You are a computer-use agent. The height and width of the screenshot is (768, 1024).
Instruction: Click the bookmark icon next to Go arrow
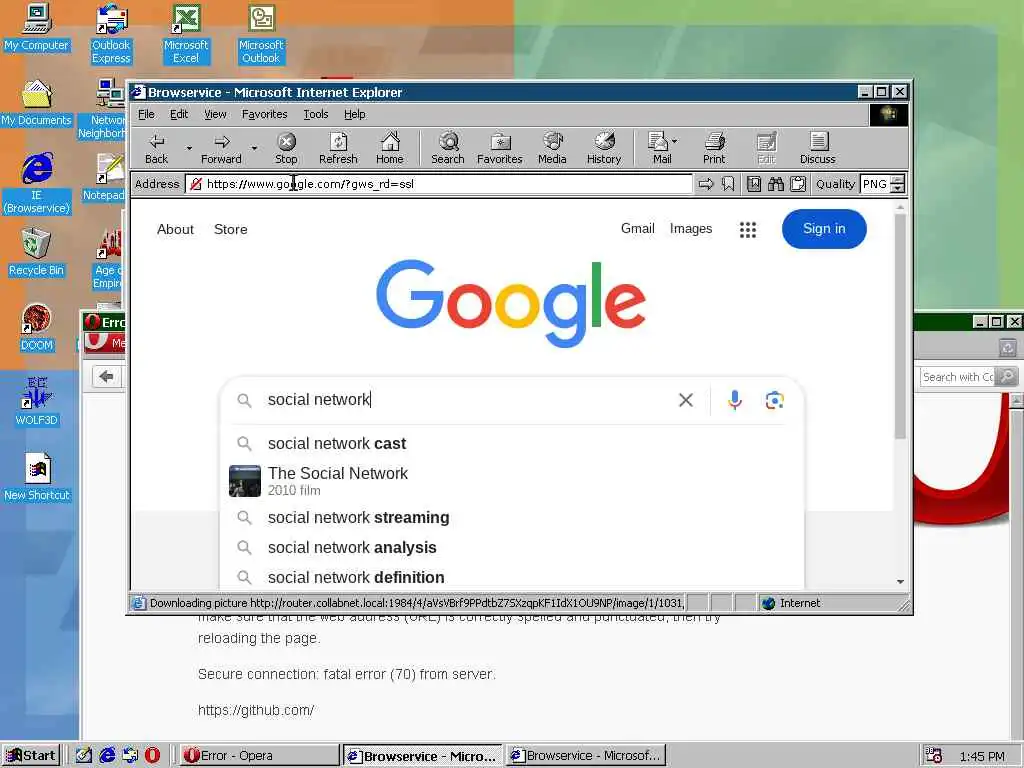[728, 184]
